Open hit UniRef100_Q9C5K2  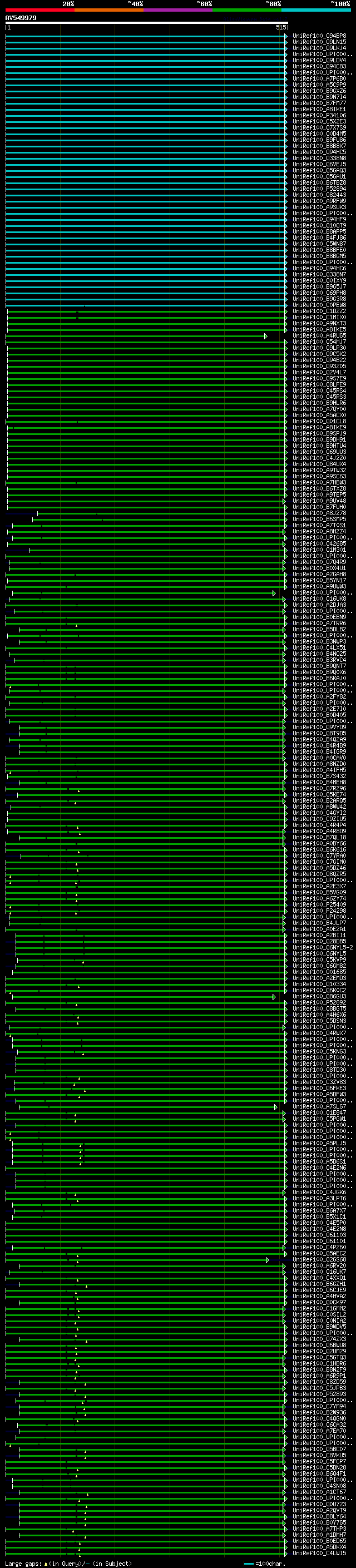tap(319, 354)
